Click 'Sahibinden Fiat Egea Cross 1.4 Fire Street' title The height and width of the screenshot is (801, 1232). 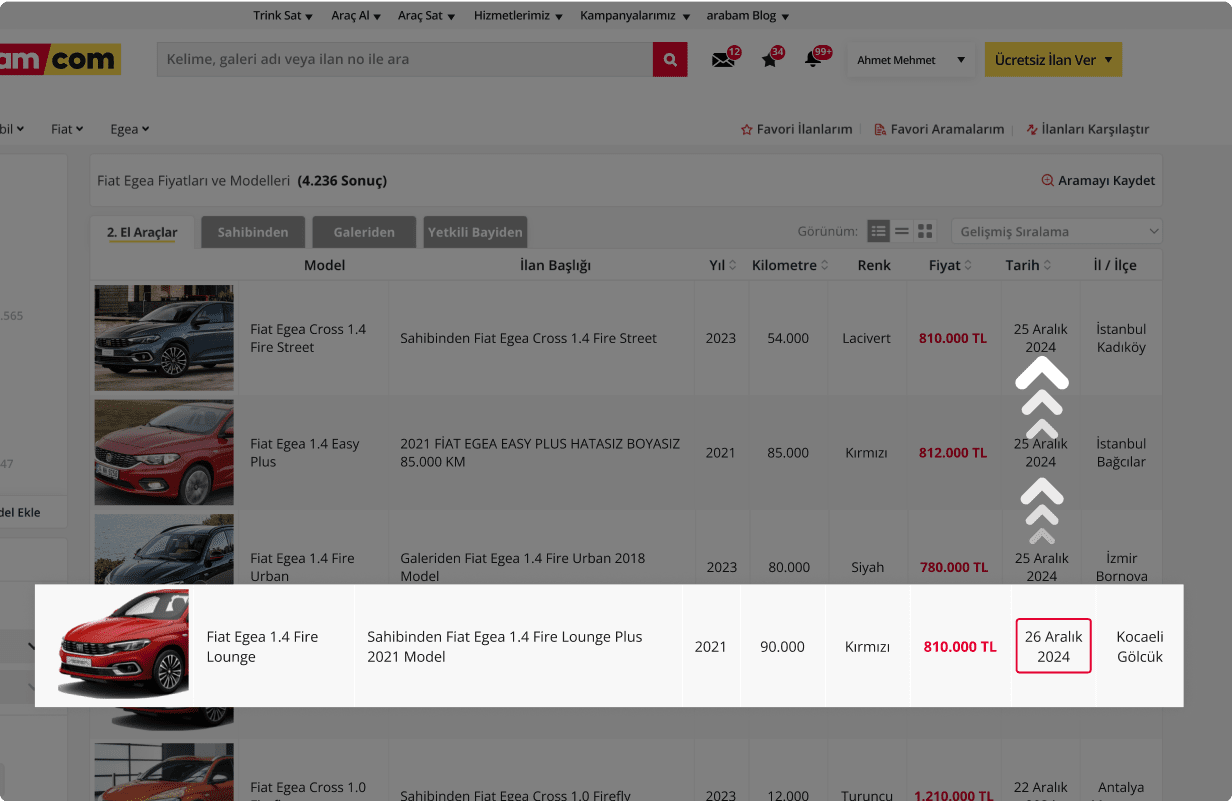(x=528, y=338)
